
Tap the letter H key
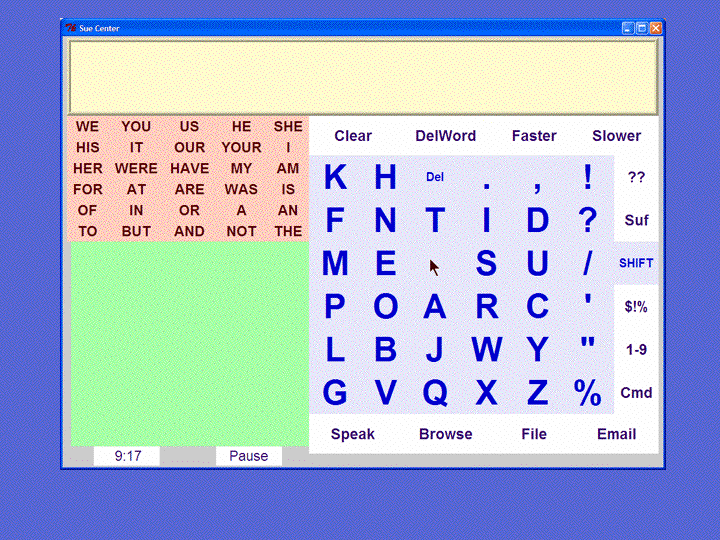[x=385, y=177]
